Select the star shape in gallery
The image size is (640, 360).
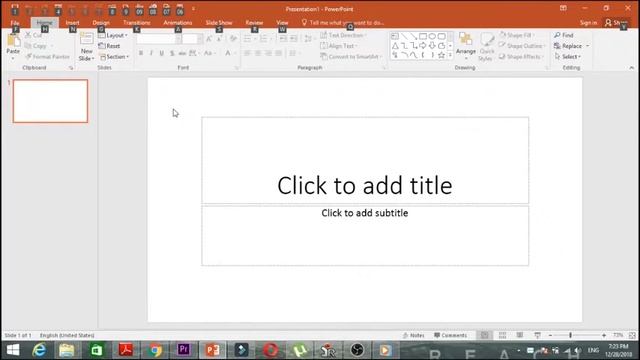[x=441, y=55]
